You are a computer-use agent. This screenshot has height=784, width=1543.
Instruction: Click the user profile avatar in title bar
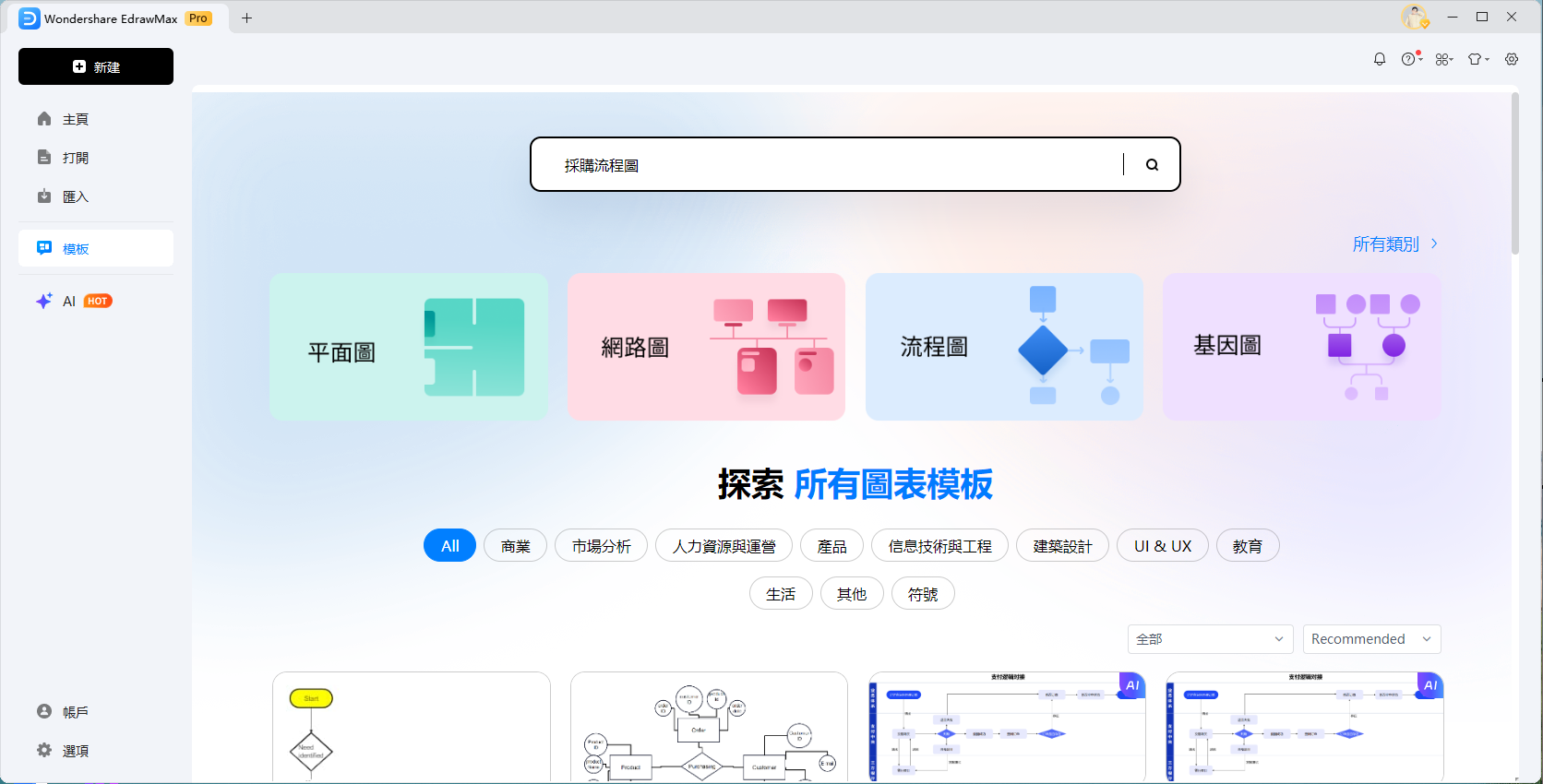click(x=1414, y=17)
